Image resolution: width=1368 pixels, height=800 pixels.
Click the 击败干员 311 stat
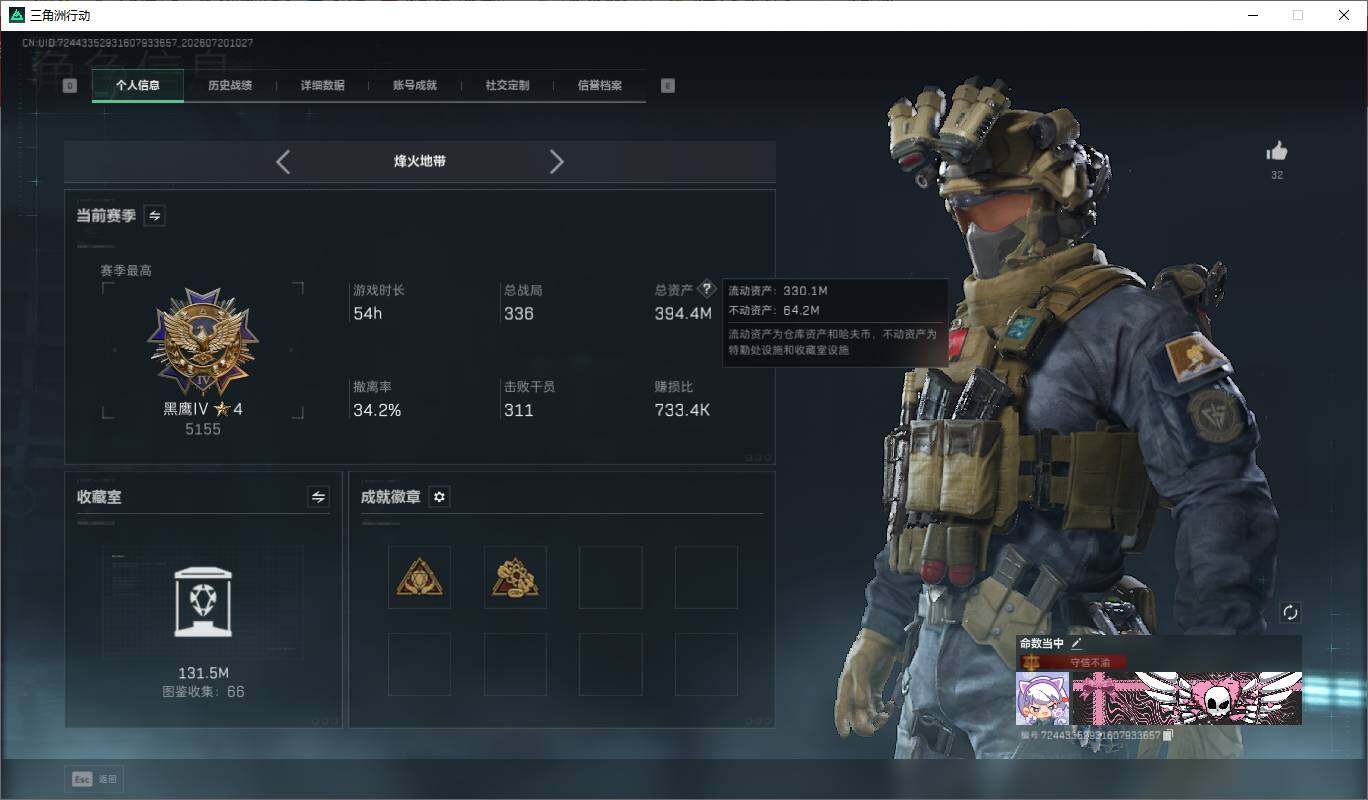(x=528, y=399)
